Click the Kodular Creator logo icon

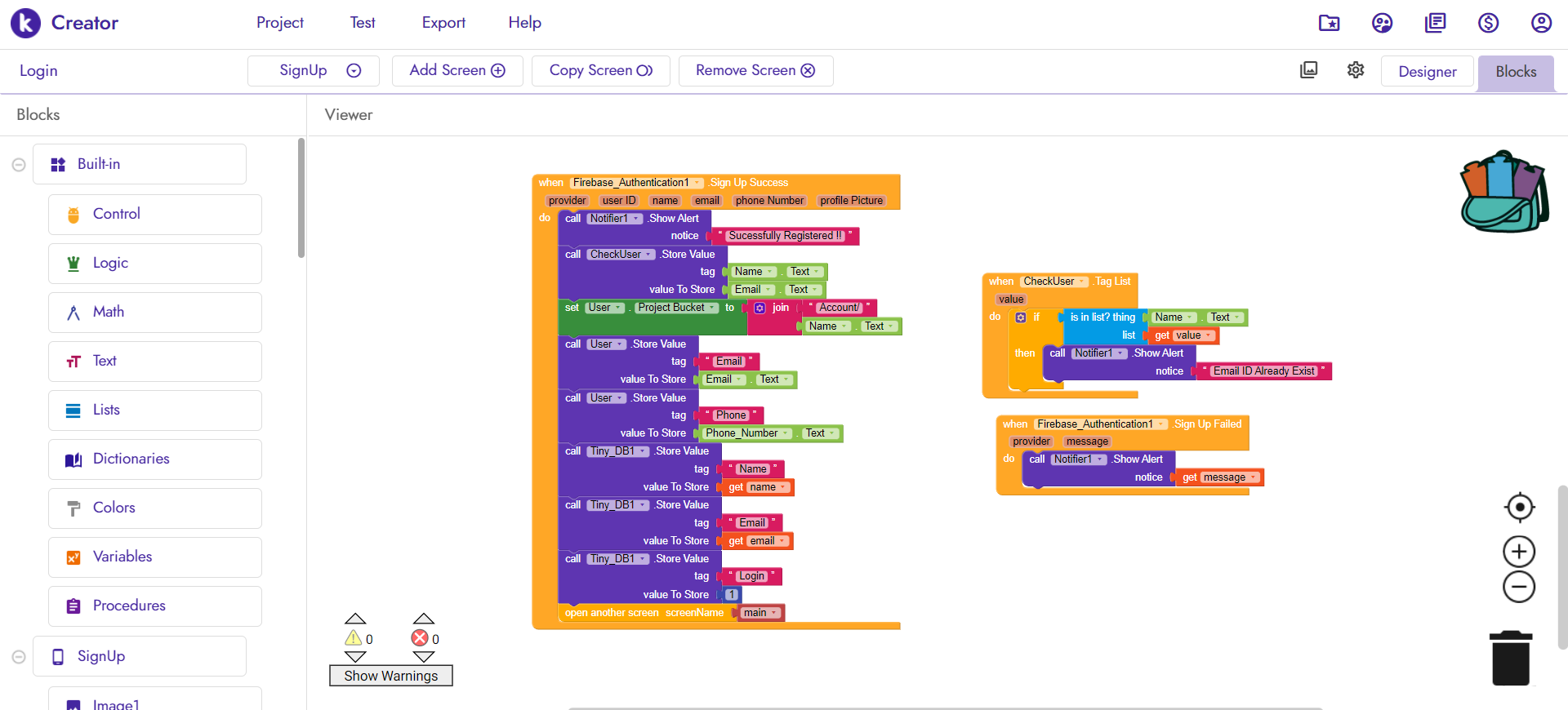pos(25,23)
